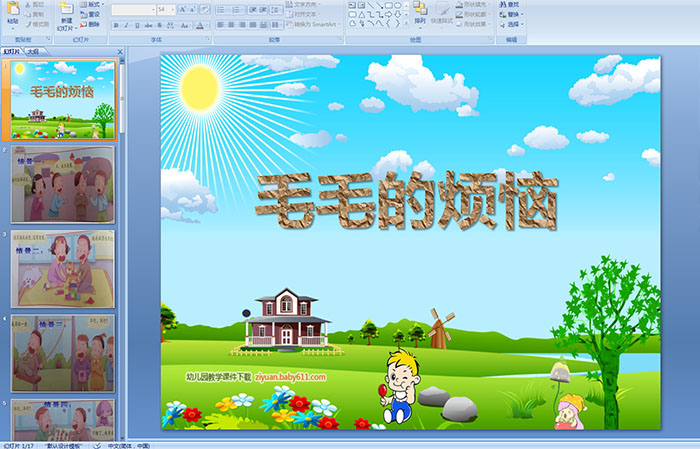
Task: Click the Find (查找) binoculars icon
Action: 503,4
